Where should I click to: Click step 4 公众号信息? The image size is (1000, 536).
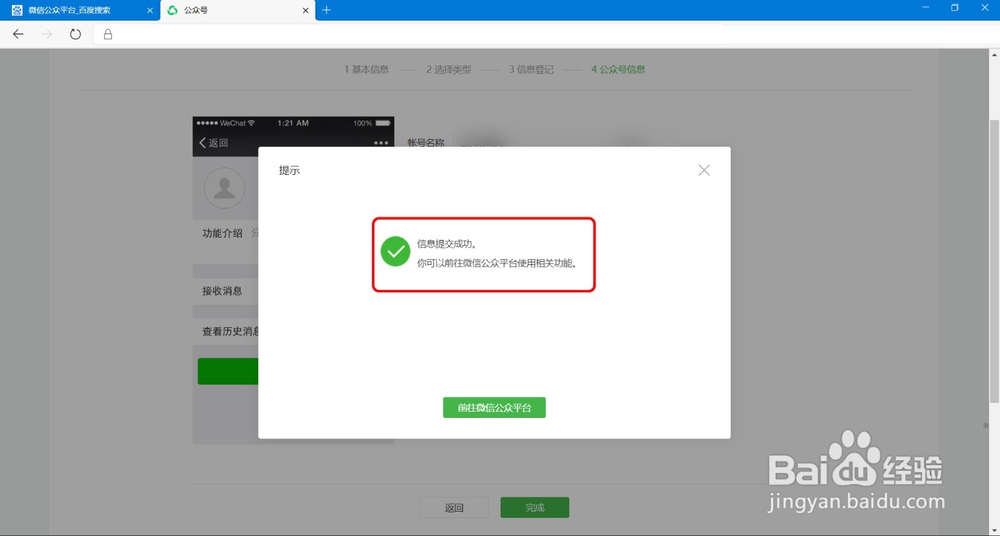(618, 69)
